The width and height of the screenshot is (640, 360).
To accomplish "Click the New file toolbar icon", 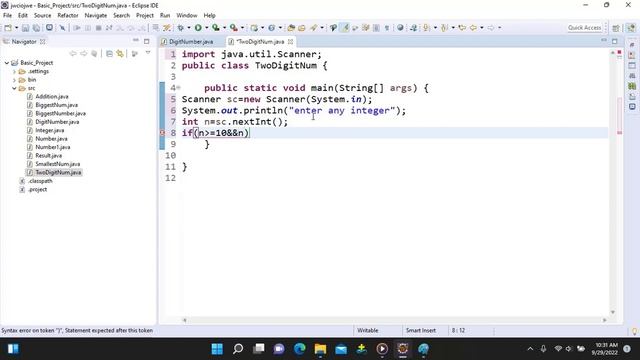I will point(8,28).
